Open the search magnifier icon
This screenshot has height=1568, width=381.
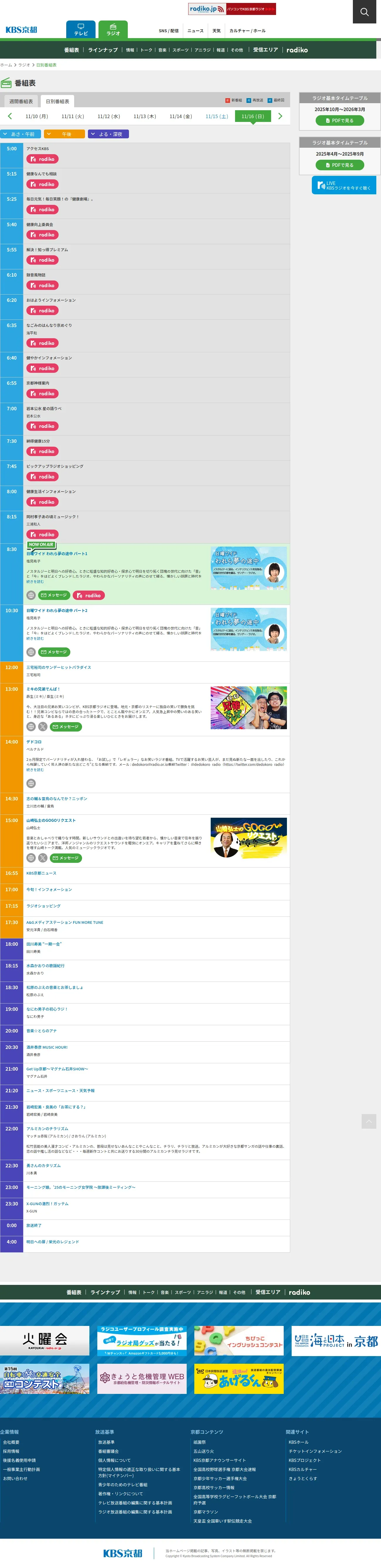pos(364,11)
